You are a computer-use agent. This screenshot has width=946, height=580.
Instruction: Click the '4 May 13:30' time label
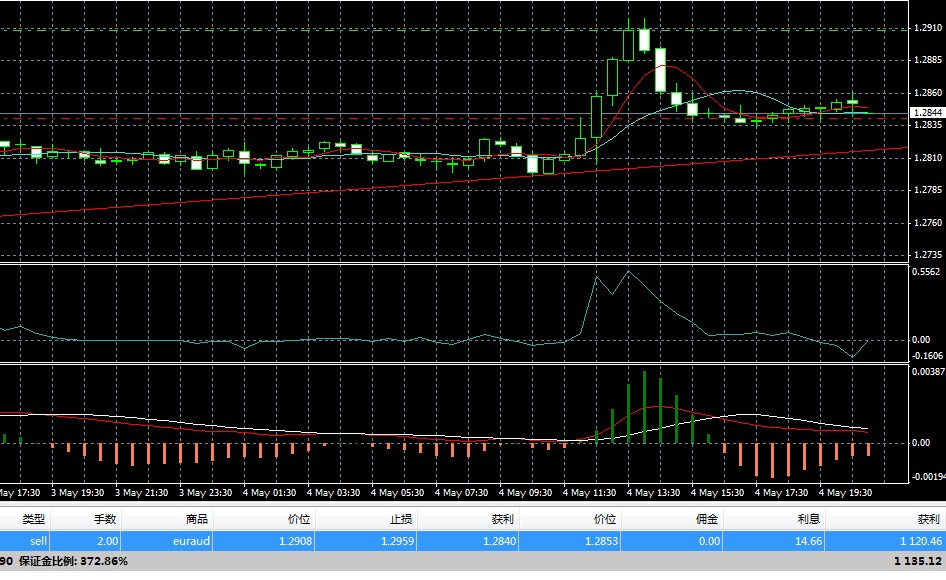tap(653, 492)
